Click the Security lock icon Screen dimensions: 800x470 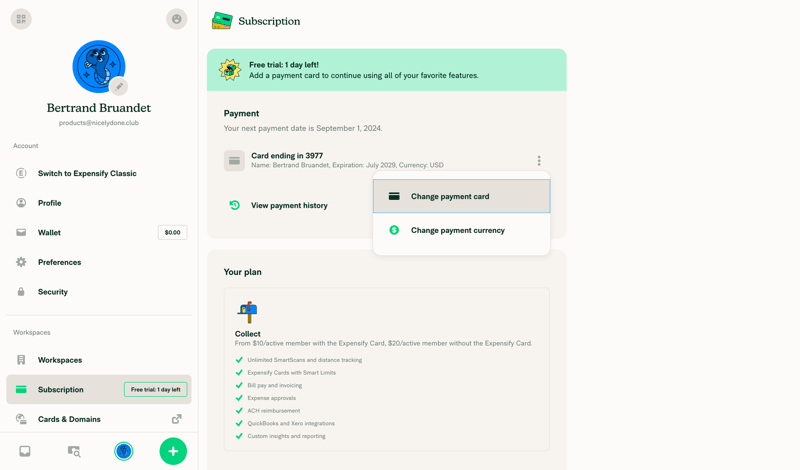[x=21, y=292]
